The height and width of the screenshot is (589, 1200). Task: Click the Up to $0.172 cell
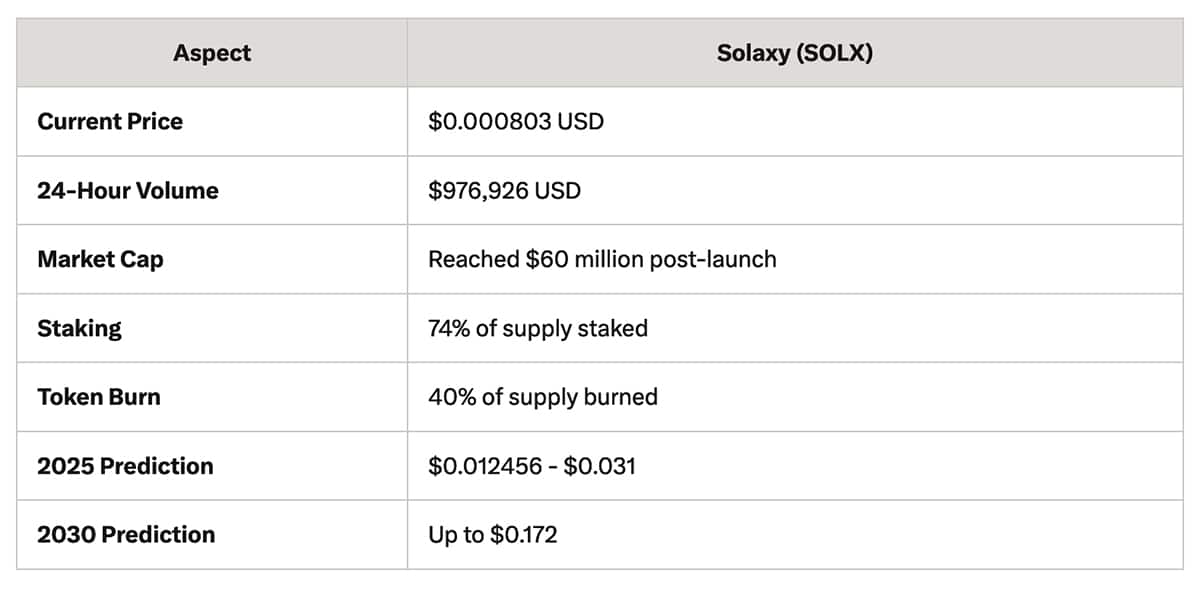pos(493,535)
